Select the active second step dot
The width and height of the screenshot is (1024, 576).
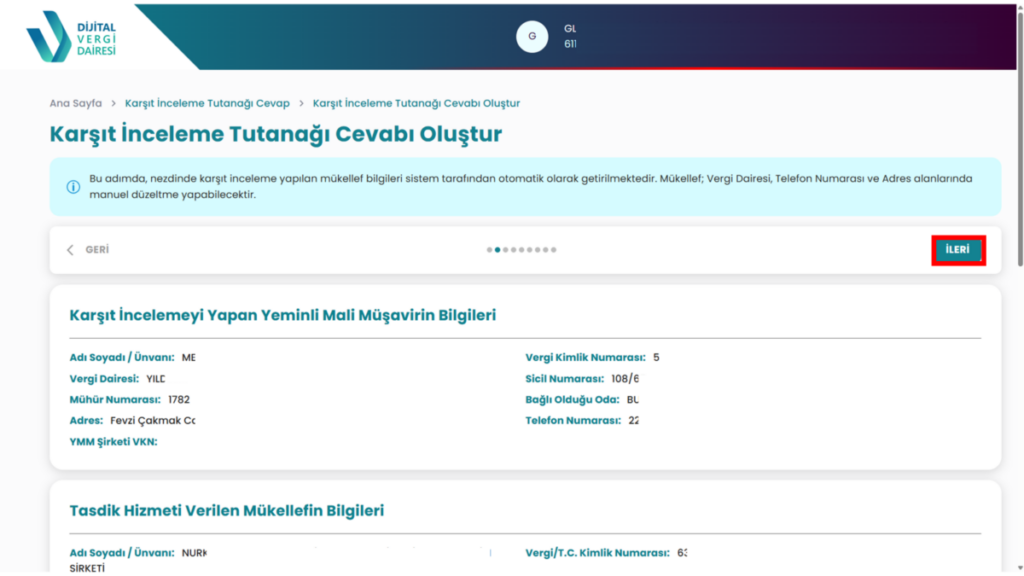[x=498, y=249]
